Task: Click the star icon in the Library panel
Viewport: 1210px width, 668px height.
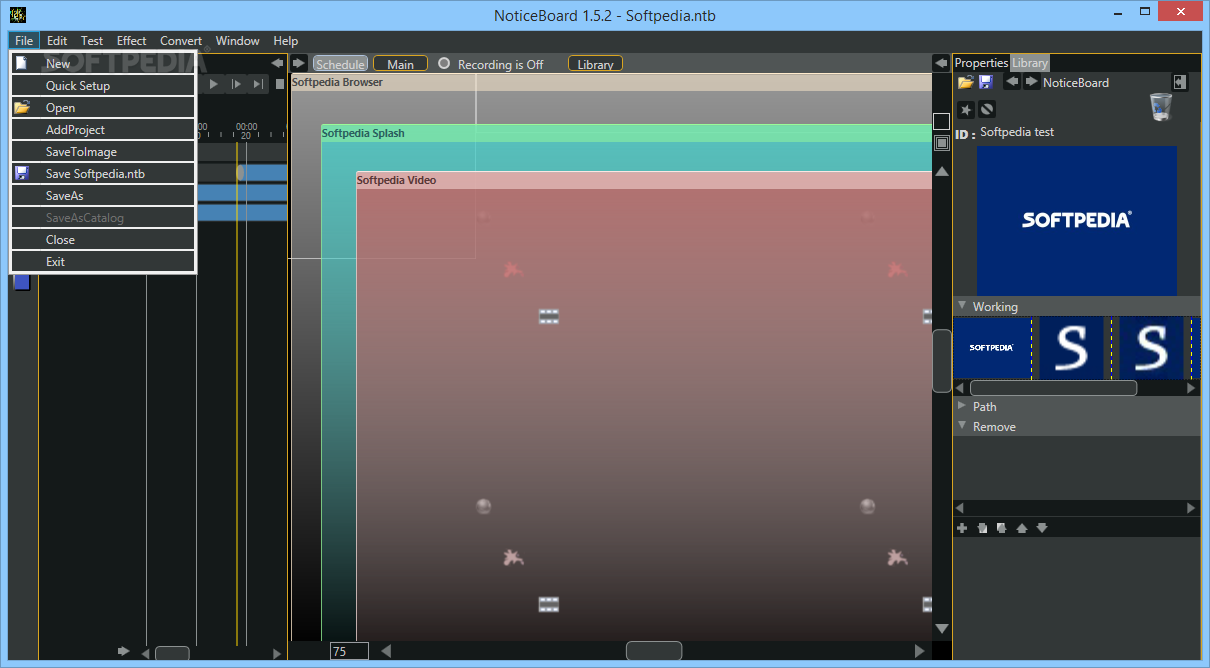Action: click(x=965, y=109)
